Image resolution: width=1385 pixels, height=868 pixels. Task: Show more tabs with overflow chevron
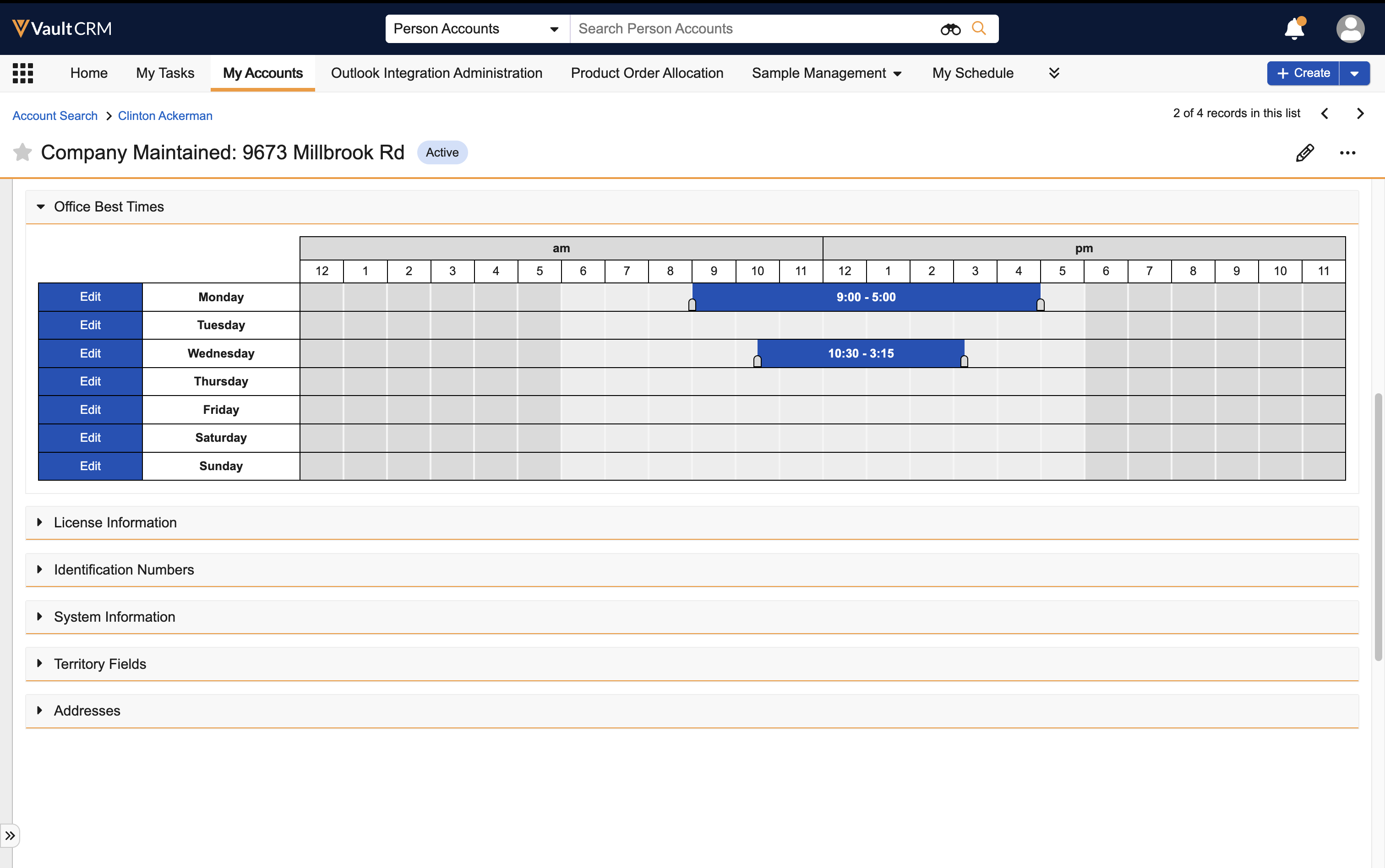tap(1054, 73)
